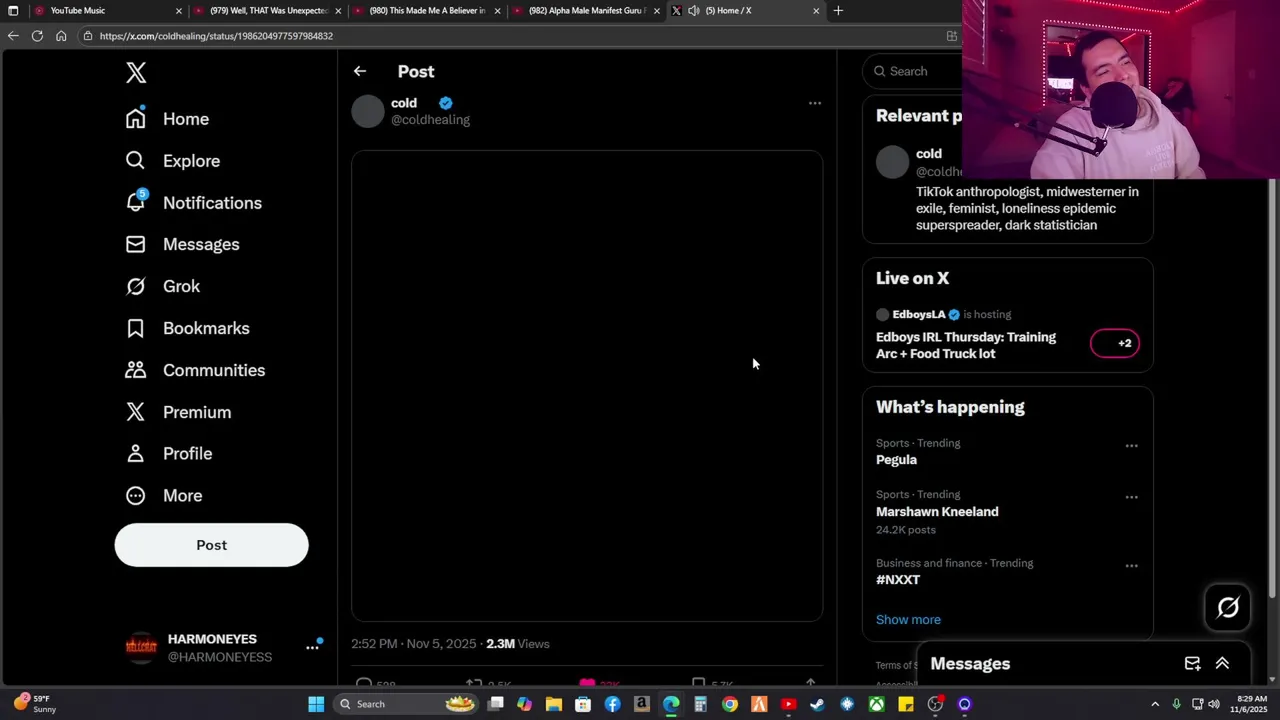Open the #NXXT trending topic
Image resolution: width=1280 pixels, height=720 pixels.
(x=898, y=580)
